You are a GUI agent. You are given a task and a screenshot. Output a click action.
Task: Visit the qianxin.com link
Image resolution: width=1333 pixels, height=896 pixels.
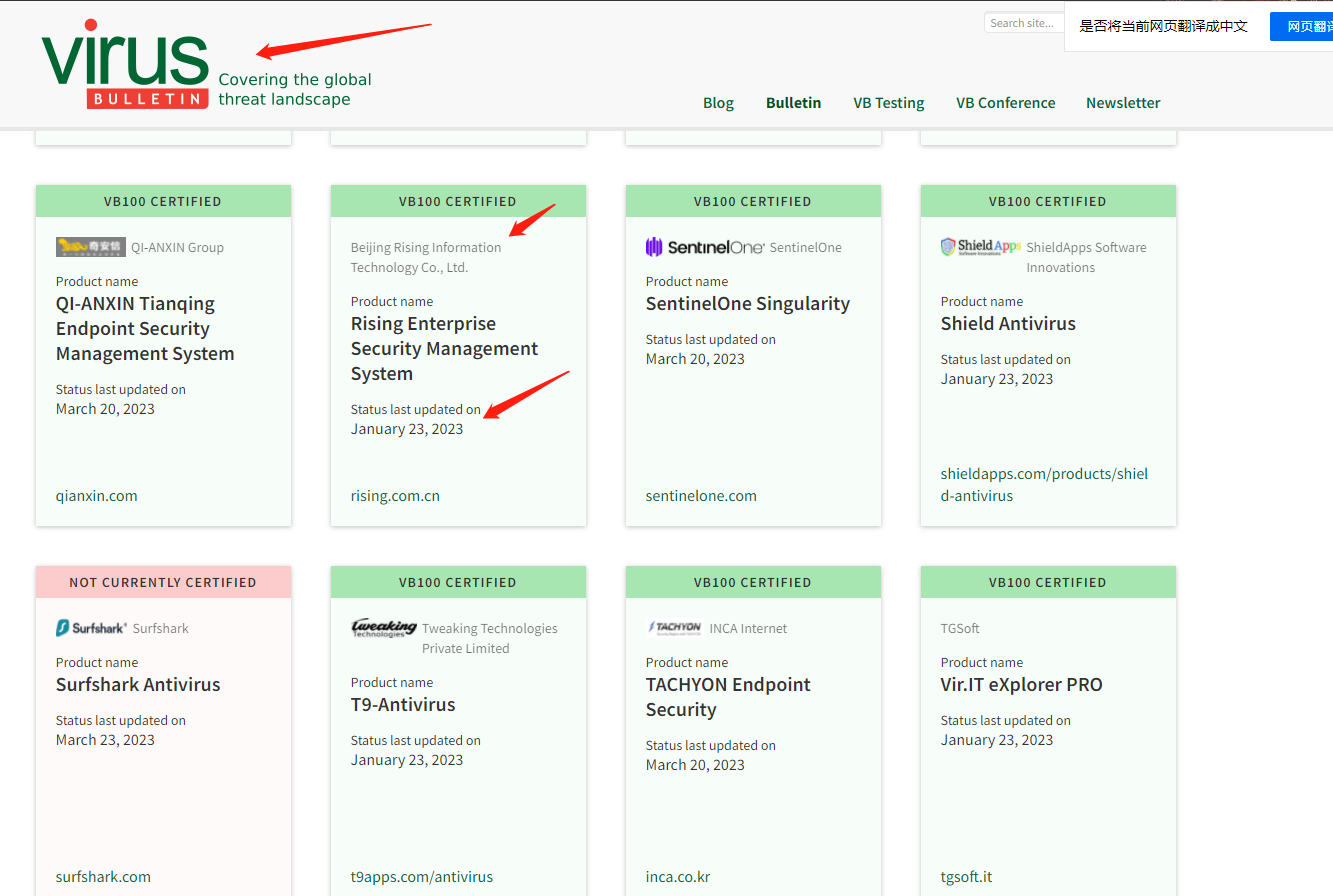tap(97, 496)
